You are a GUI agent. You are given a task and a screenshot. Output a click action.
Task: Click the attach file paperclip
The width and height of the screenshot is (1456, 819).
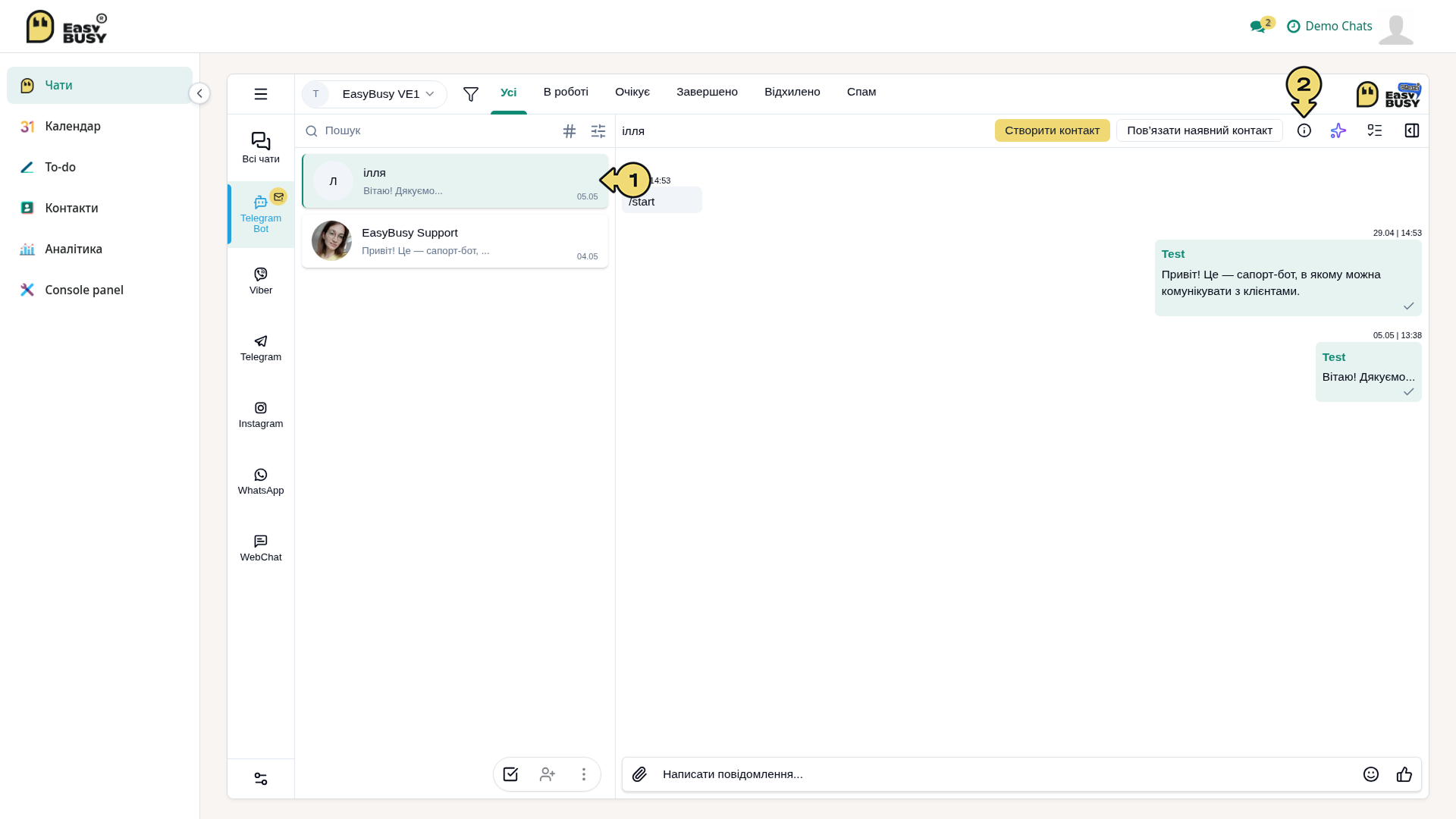coord(639,774)
